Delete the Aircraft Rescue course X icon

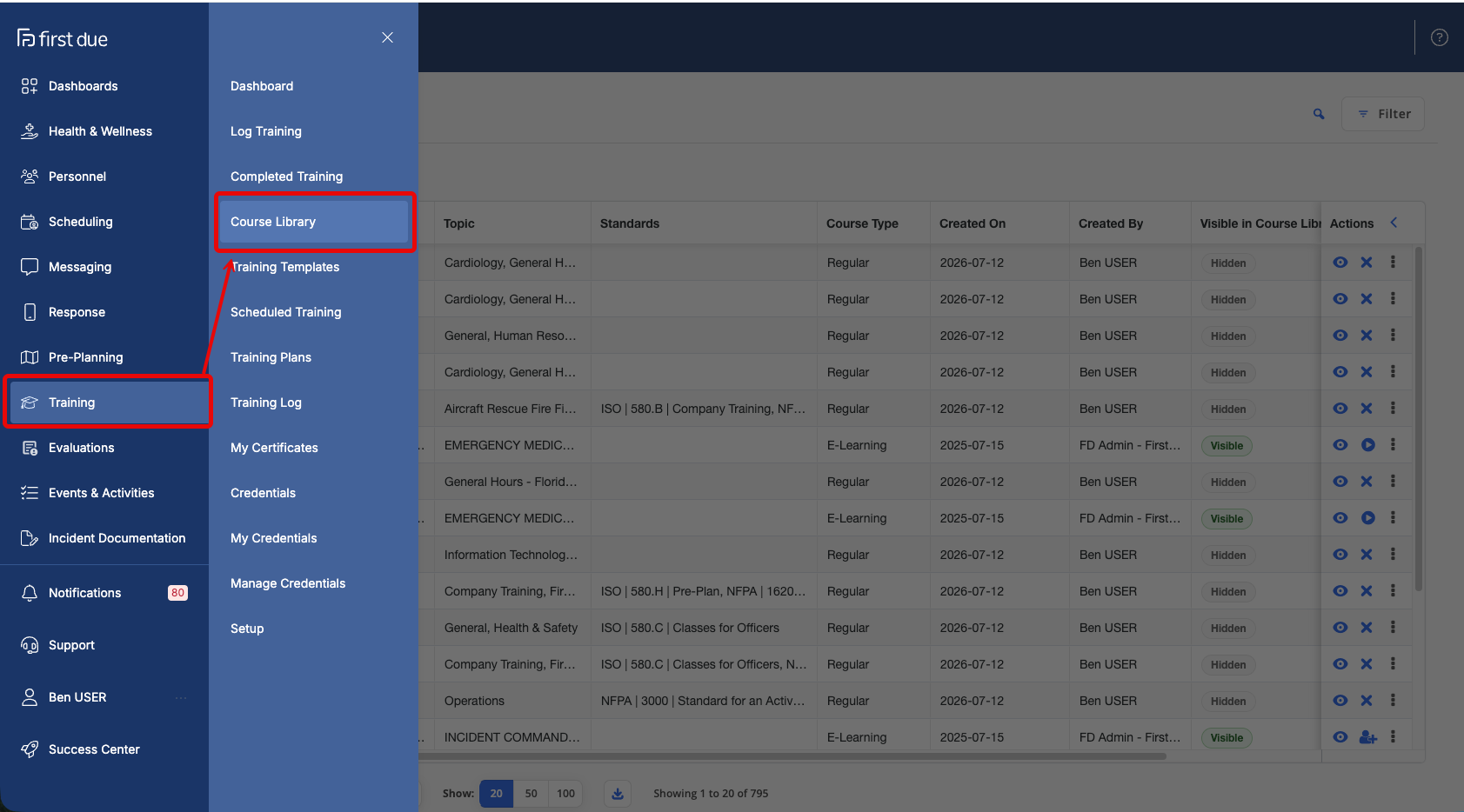[1367, 409]
